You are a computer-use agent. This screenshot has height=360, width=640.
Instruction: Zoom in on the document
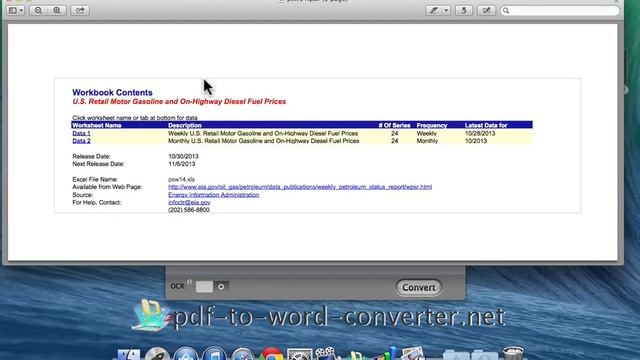(57, 10)
